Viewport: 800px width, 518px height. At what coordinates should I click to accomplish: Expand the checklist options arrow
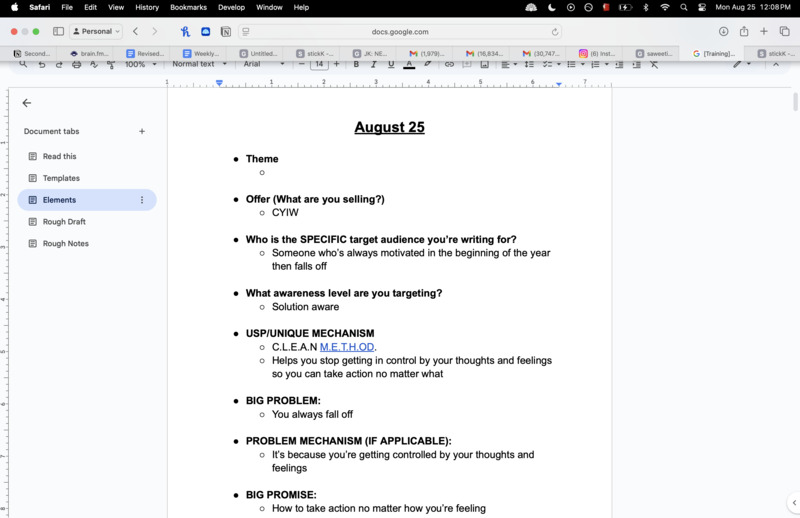click(x=559, y=64)
